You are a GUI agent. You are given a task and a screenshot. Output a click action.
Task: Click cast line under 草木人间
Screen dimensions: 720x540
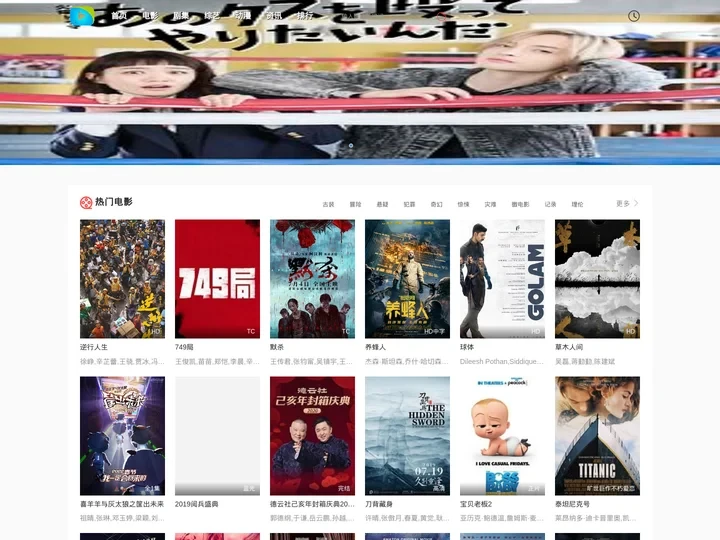585,361
